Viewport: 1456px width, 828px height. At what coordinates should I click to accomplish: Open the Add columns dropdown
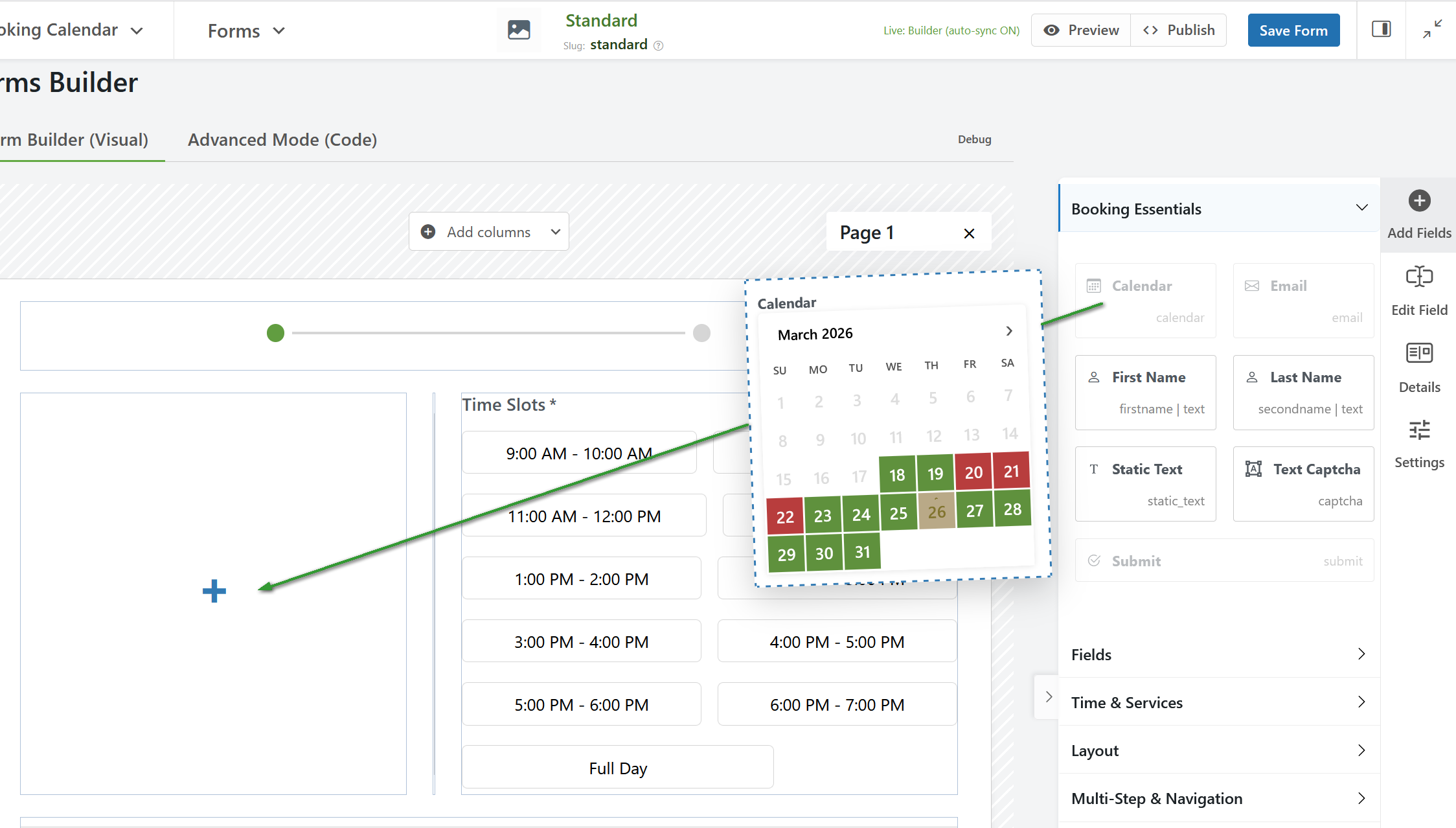489,232
